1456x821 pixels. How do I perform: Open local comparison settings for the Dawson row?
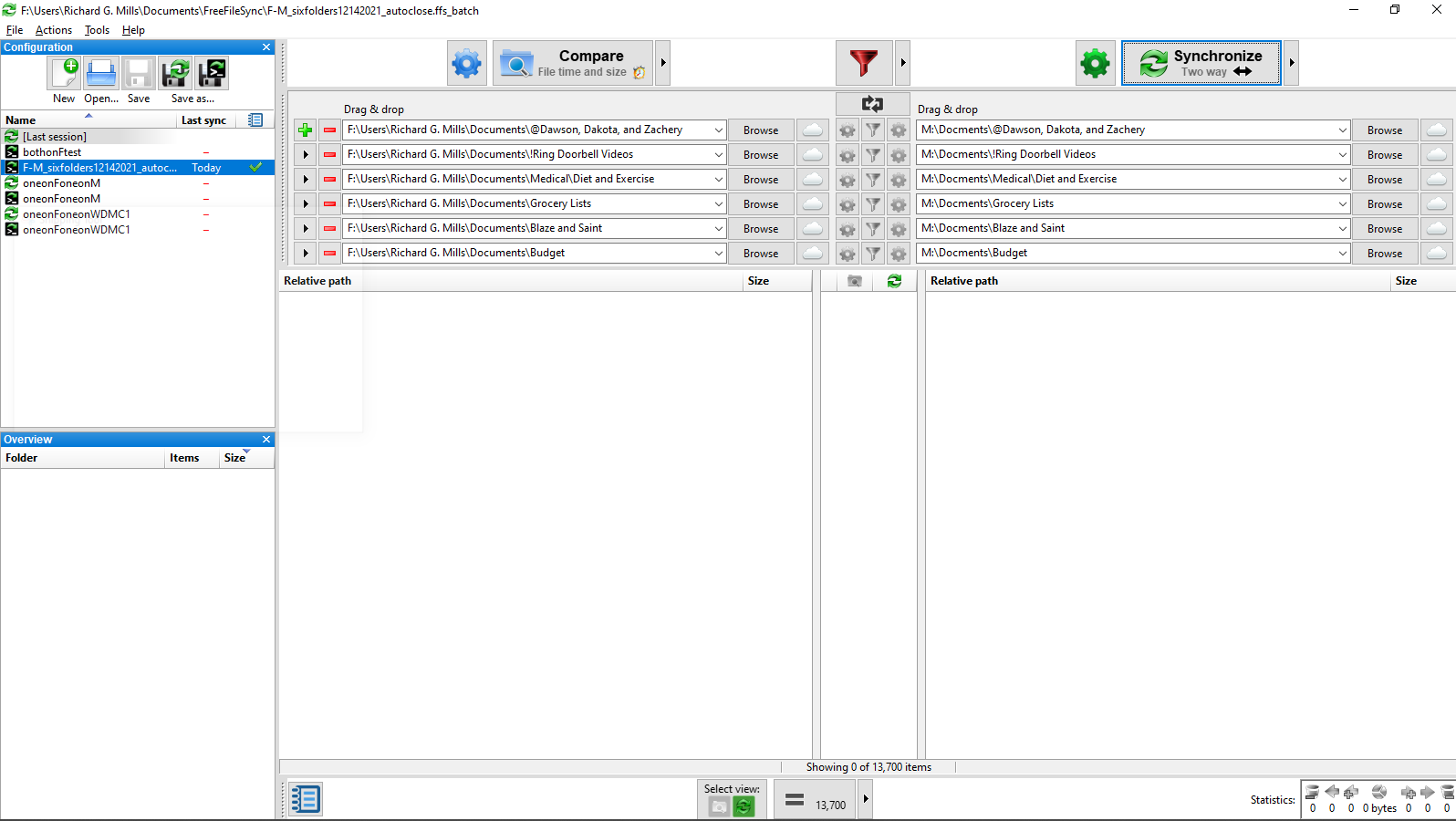click(x=848, y=130)
